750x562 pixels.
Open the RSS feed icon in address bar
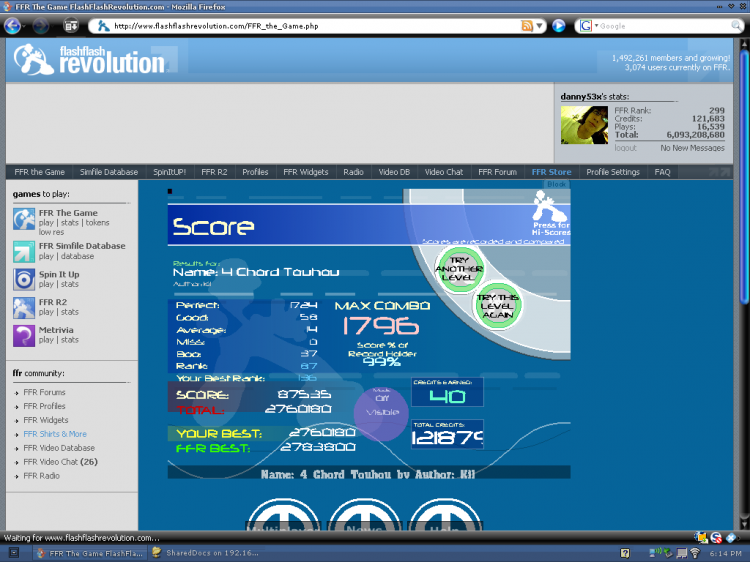pyautogui.click(x=527, y=26)
